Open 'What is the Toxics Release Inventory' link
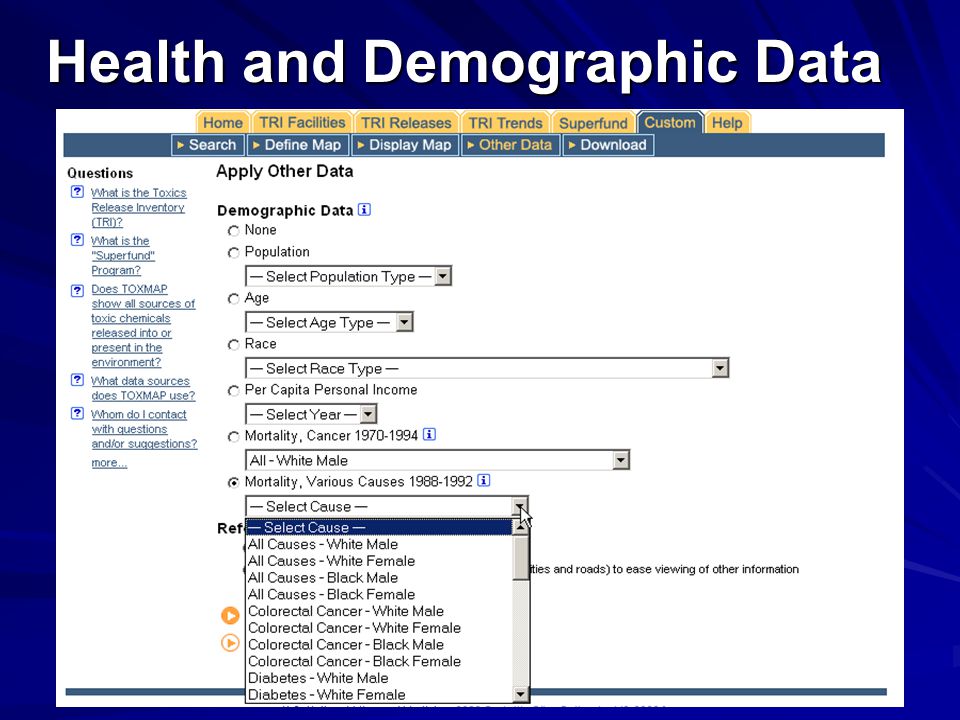Viewport: 960px width, 720px height. coord(138,207)
